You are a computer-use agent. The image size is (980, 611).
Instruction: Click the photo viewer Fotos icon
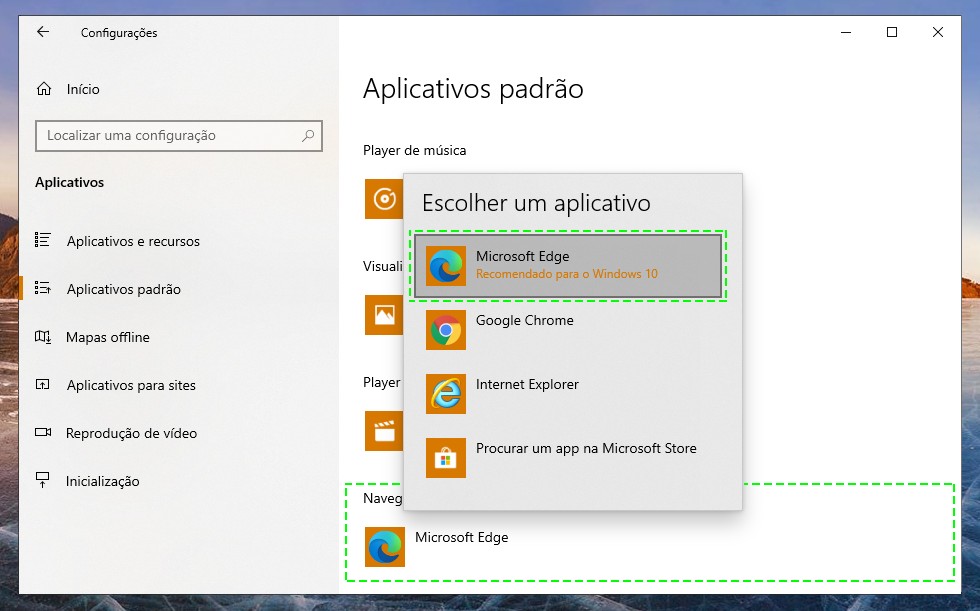pyautogui.click(x=384, y=315)
